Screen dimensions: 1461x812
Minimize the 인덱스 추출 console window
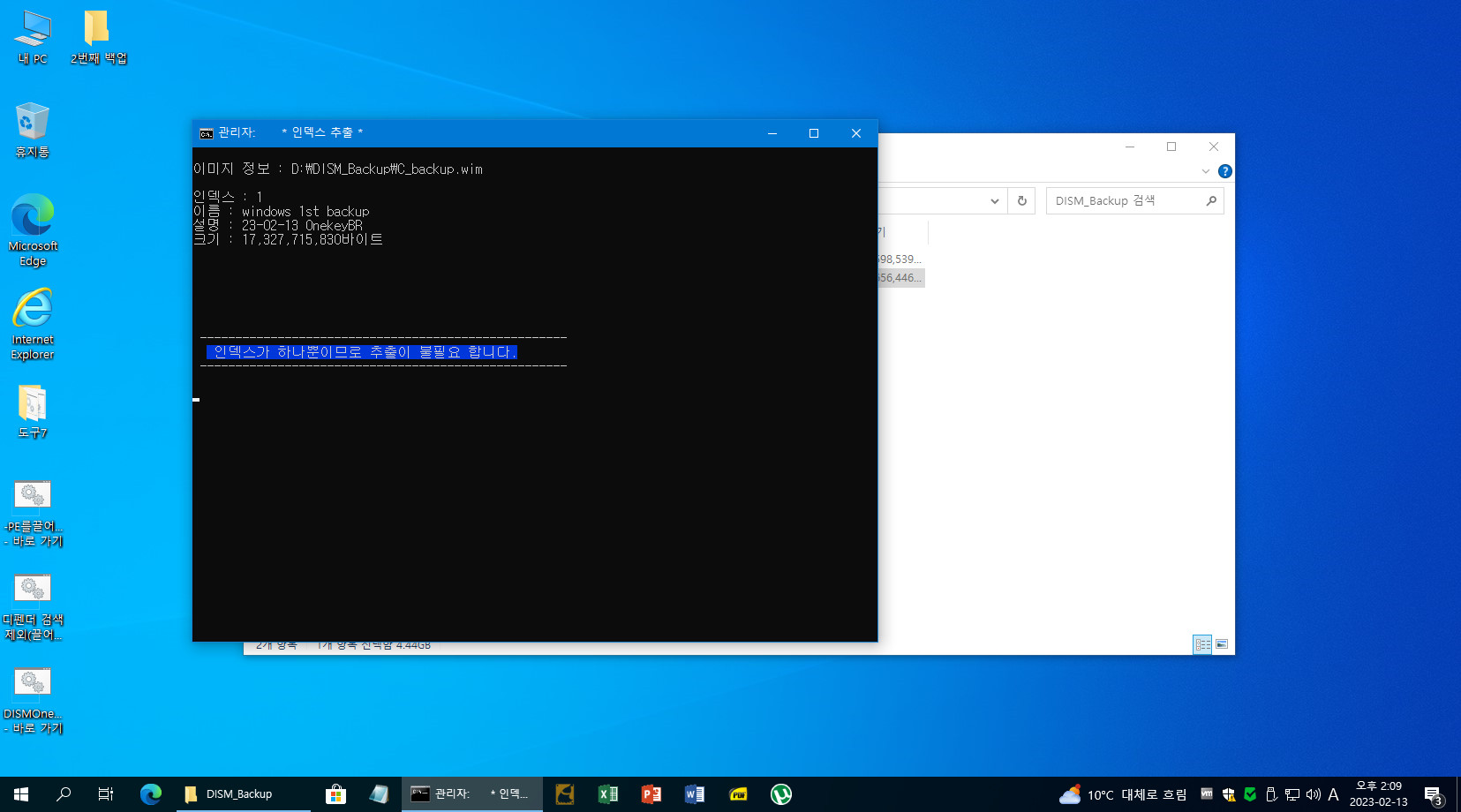coord(772,133)
